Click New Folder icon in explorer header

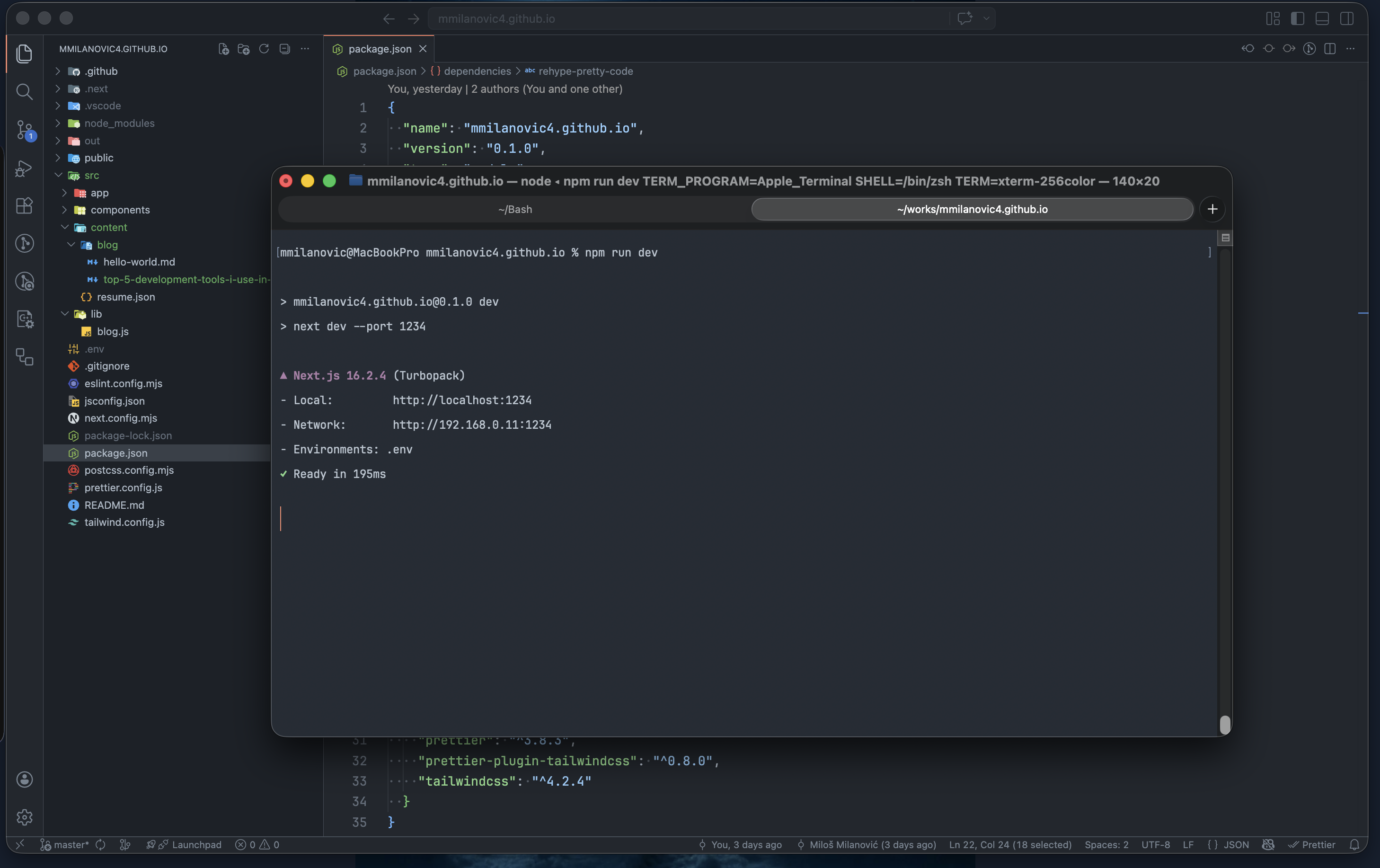click(244, 49)
